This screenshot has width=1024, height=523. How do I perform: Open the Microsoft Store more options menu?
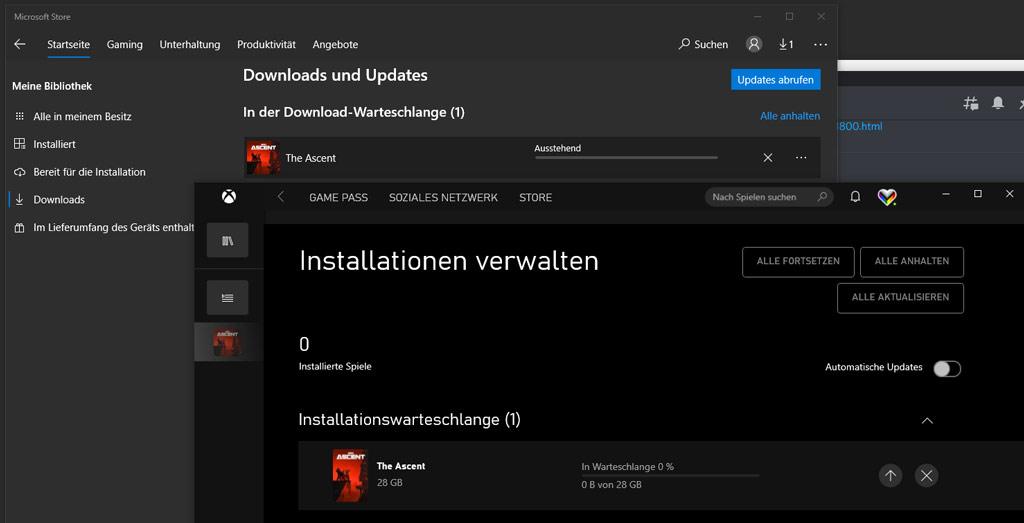[x=821, y=44]
